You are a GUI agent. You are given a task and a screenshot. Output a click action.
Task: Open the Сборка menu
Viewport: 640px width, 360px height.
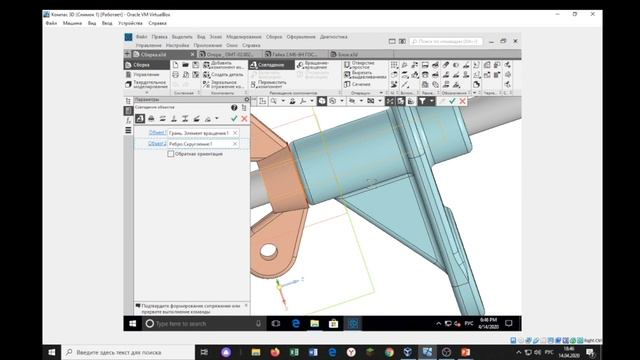[274, 37]
